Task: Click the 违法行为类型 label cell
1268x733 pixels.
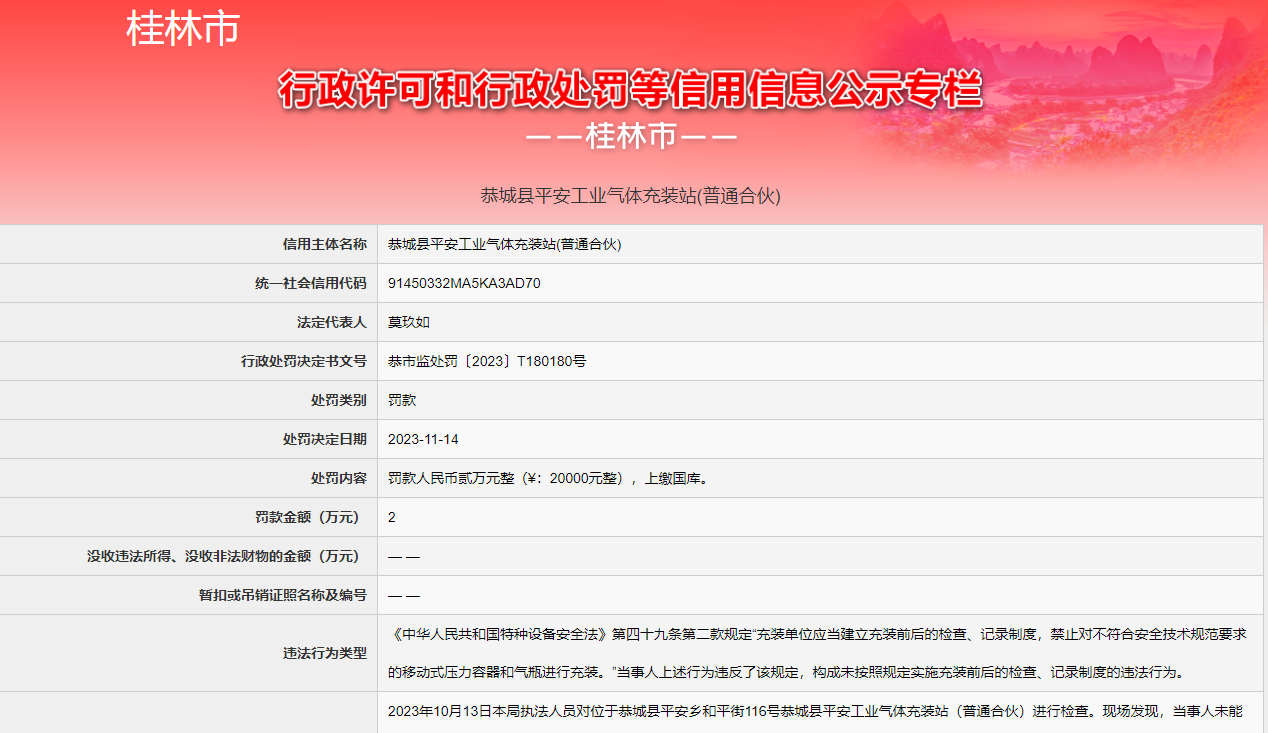Action: pyautogui.click(x=325, y=653)
